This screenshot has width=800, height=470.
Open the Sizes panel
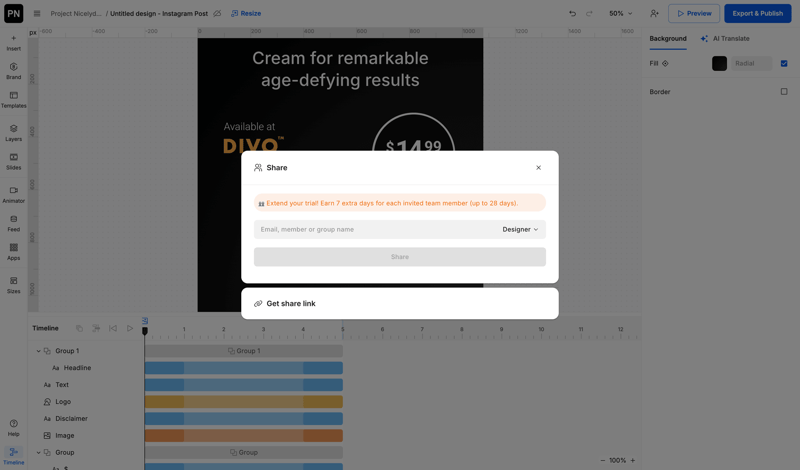(x=13, y=285)
